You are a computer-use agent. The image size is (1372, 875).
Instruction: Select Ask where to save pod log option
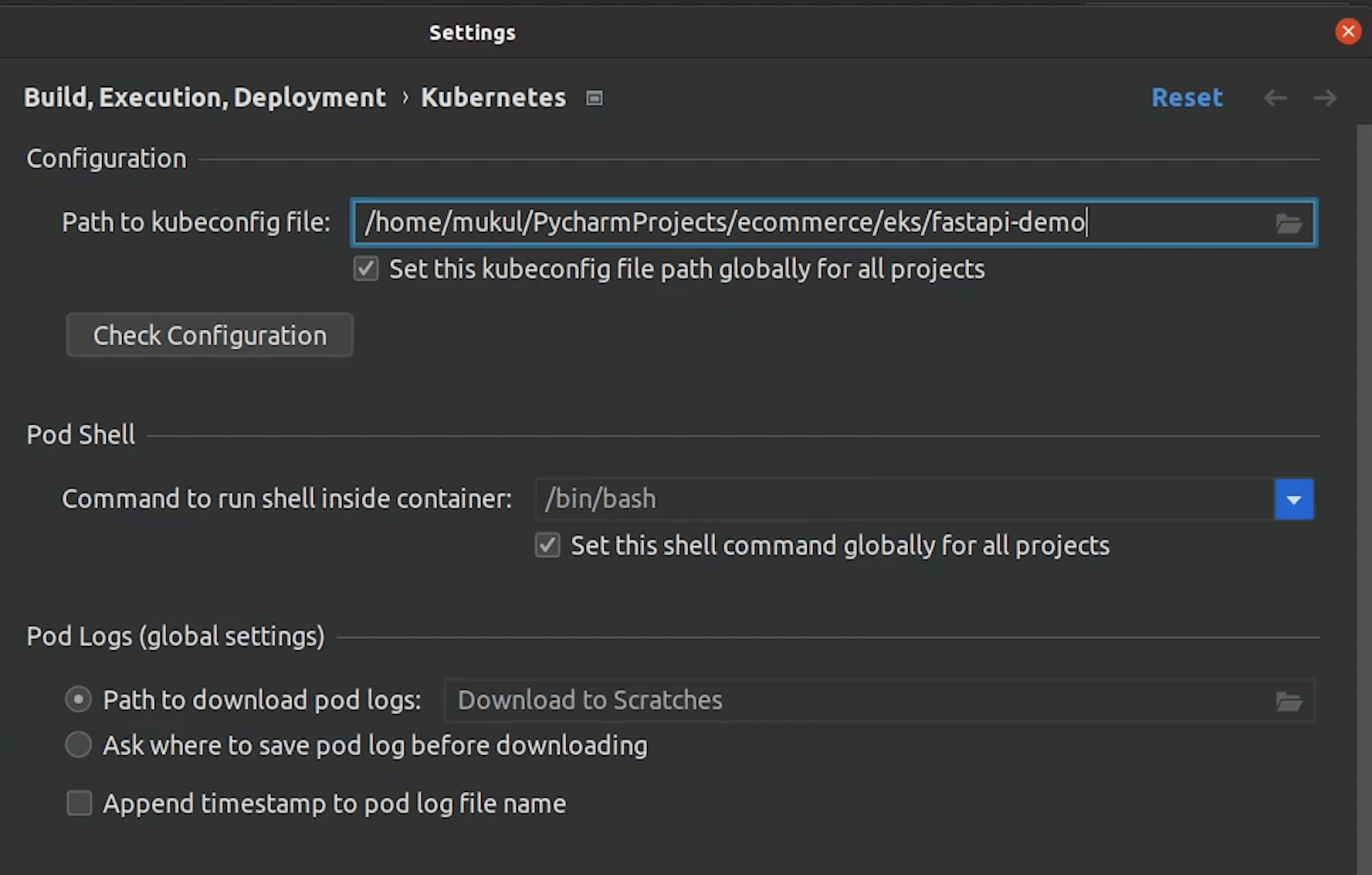pos(79,745)
